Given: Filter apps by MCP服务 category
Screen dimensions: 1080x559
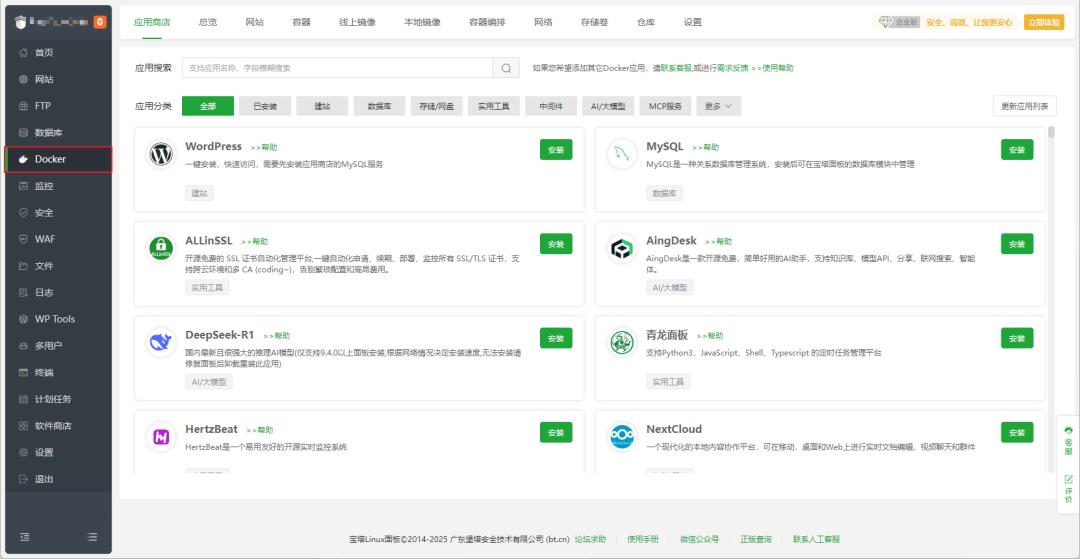Looking at the screenshot, I should pyautogui.click(x=665, y=106).
